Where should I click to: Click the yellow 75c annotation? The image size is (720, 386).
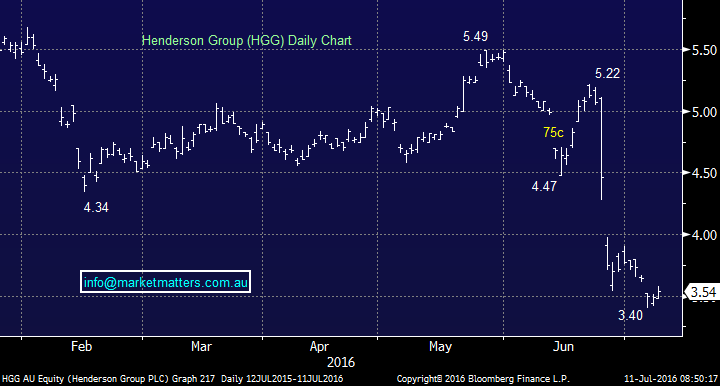click(x=553, y=132)
